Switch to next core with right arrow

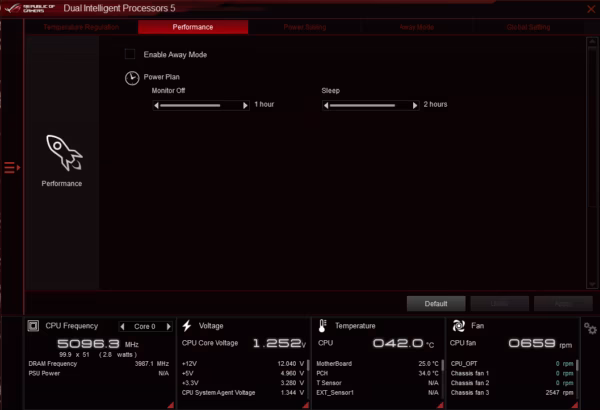click(168, 327)
